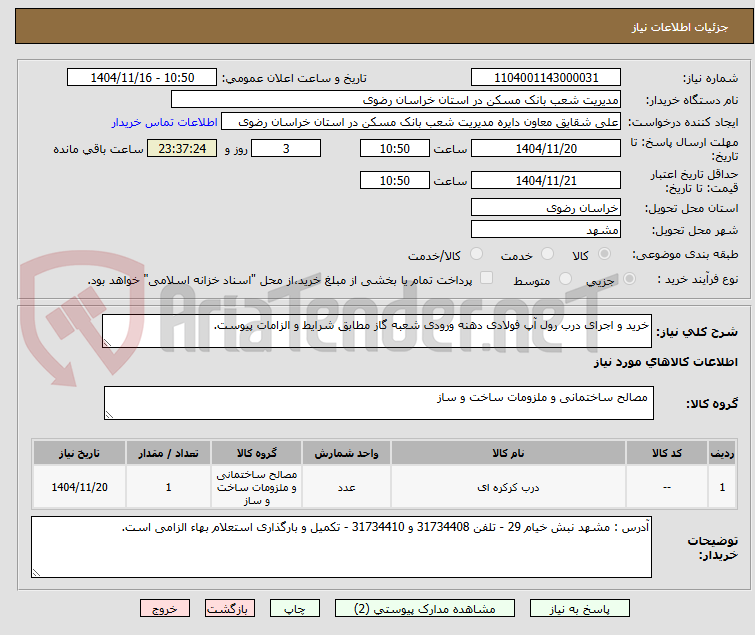This screenshot has height=635, width=755.
Task: Click the توضیحات خریدار text area
Action: point(341,547)
